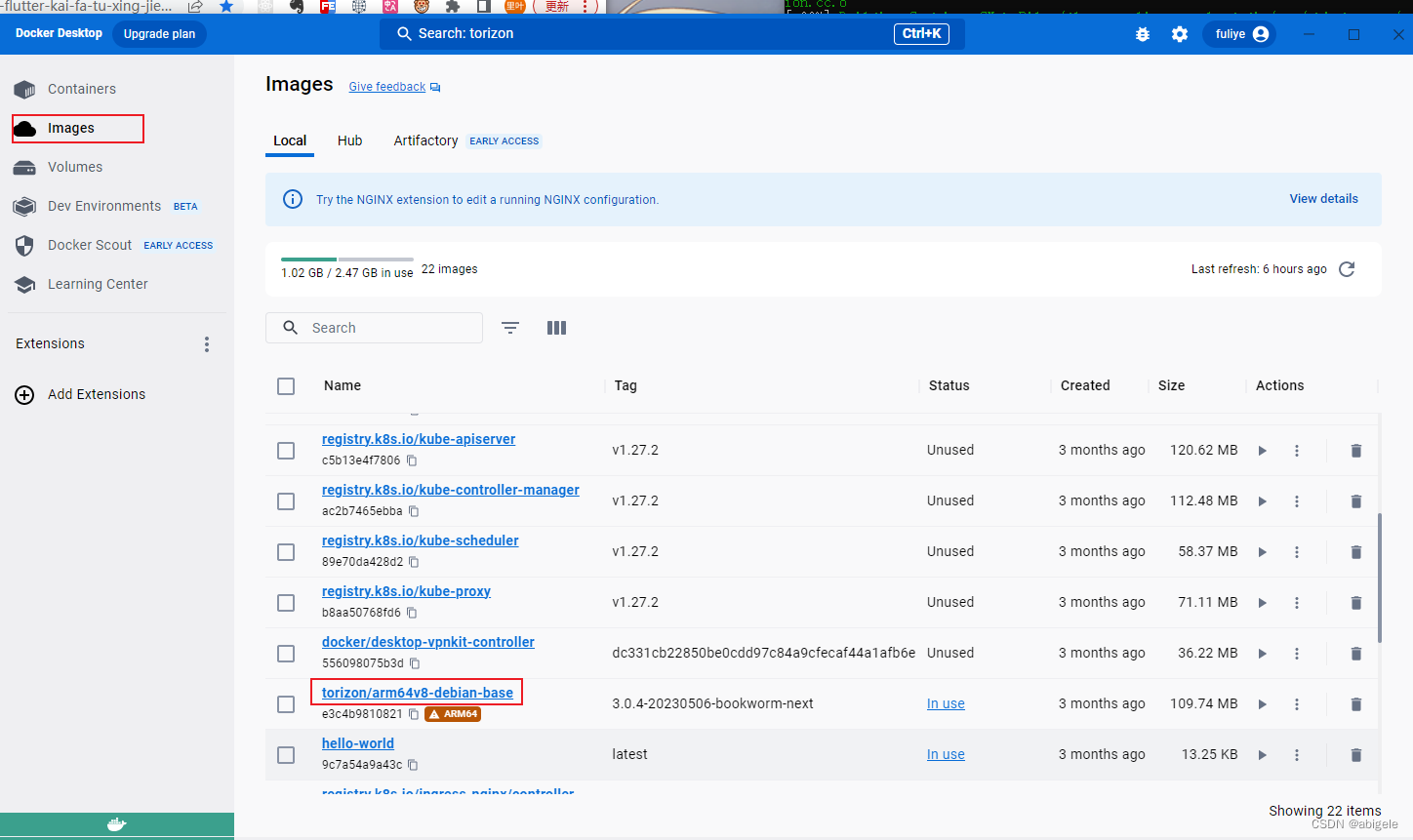Select the torizon/arm64v8-debian-base checkbox
Viewport: 1413px width, 840px height.
click(286, 704)
